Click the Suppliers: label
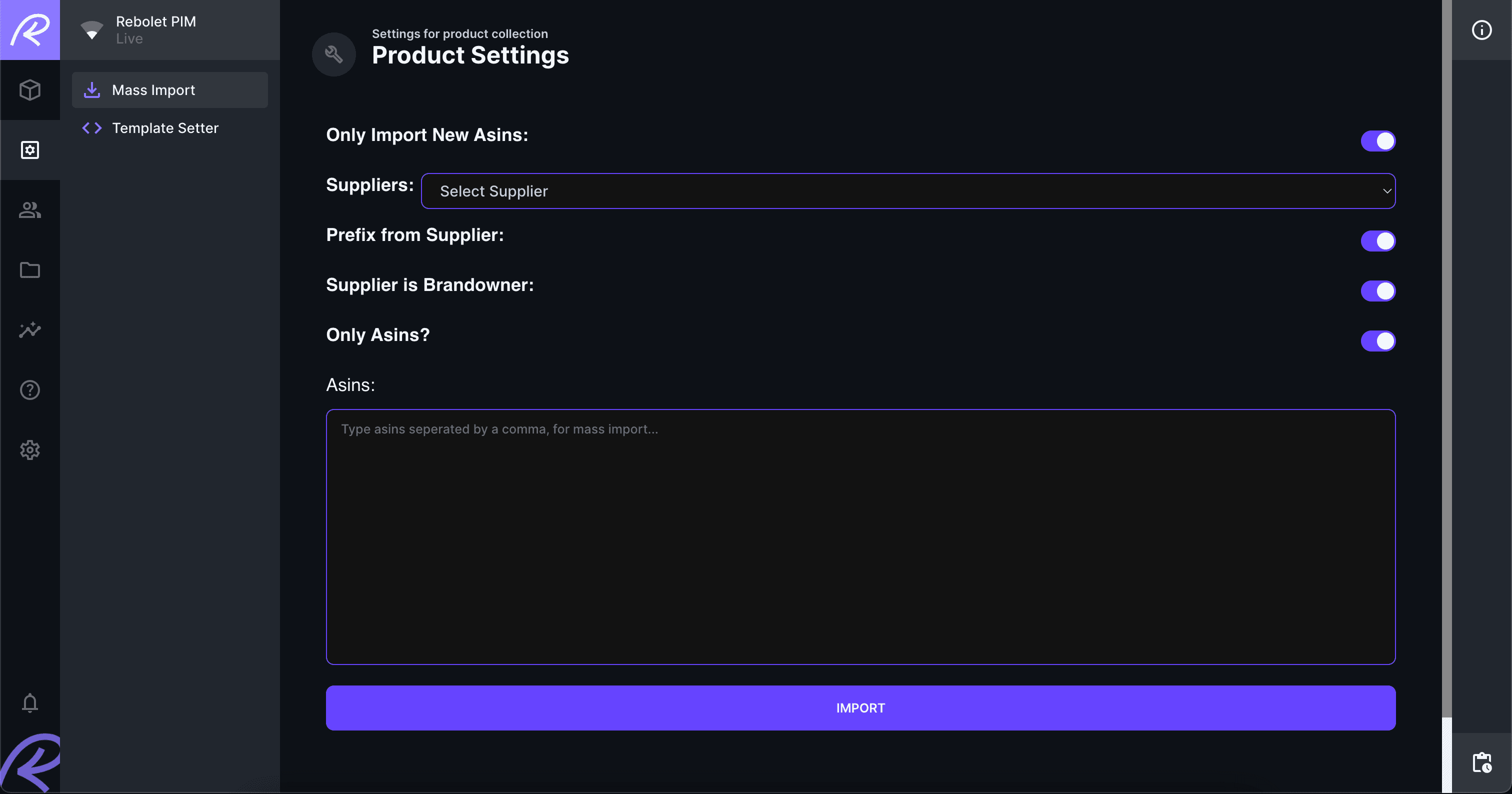 (x=370, y=185)
